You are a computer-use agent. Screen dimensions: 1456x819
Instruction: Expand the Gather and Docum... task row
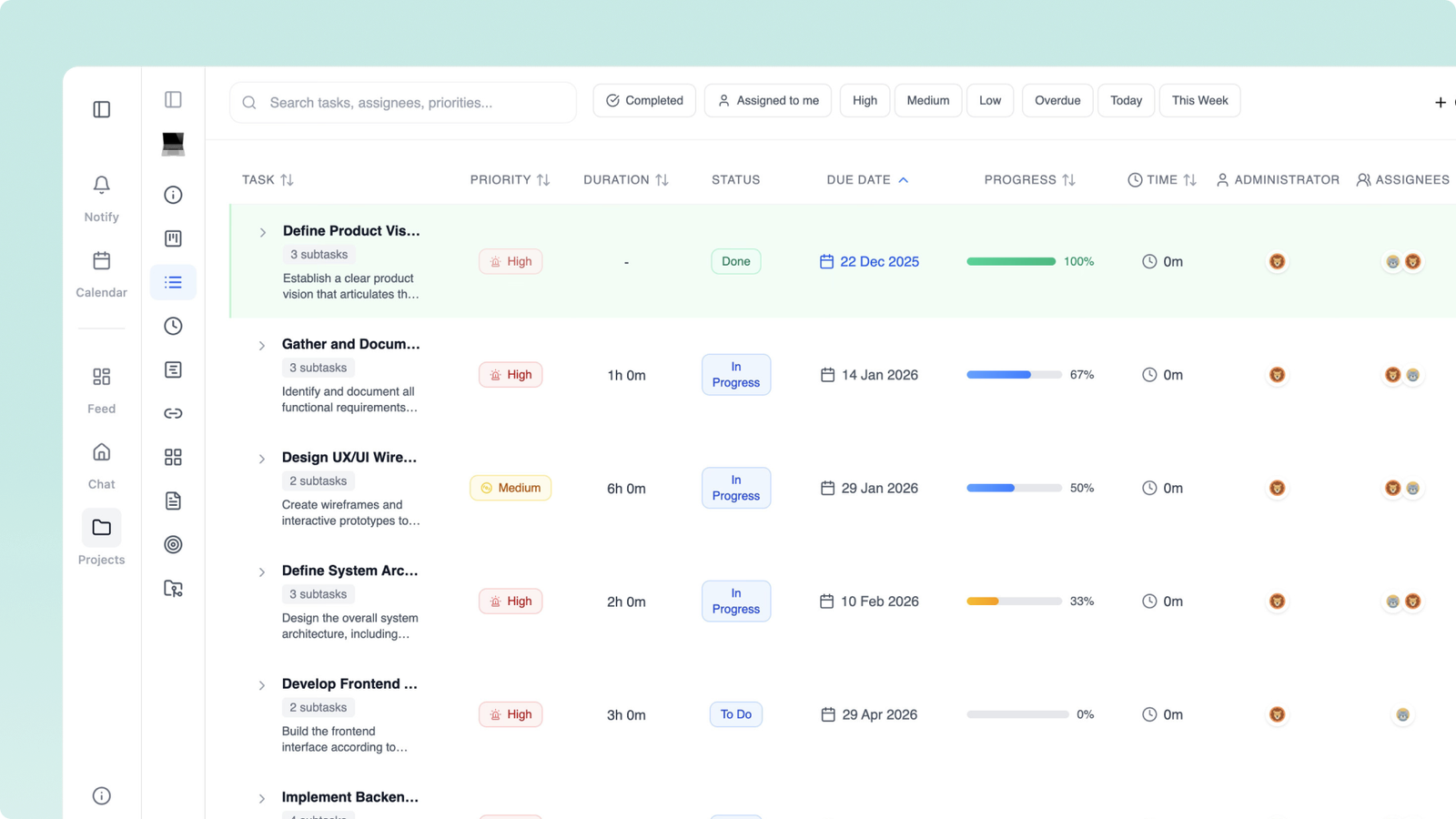point(262,346)
